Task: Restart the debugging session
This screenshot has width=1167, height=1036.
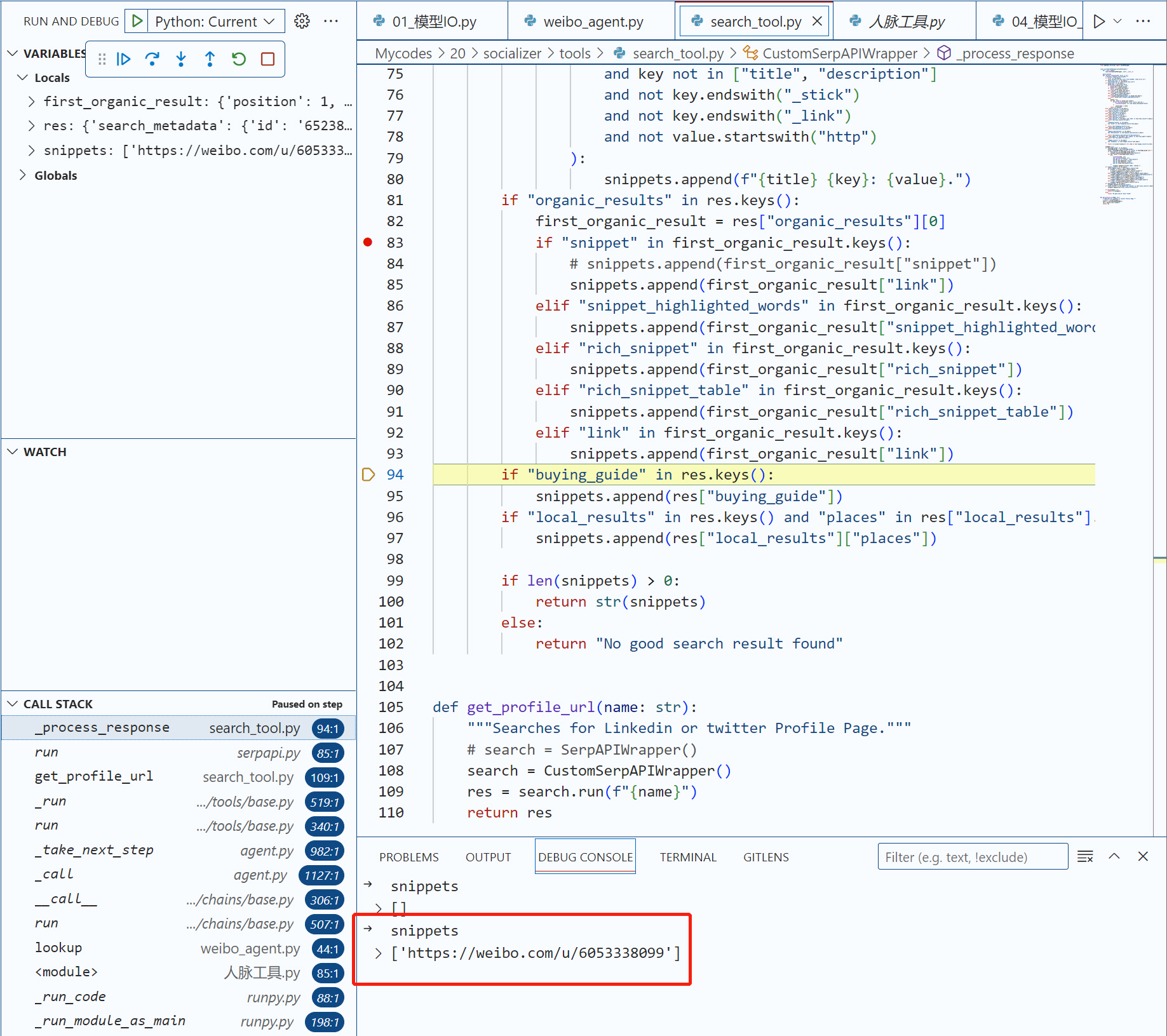Action: click(x=239, y=59)
